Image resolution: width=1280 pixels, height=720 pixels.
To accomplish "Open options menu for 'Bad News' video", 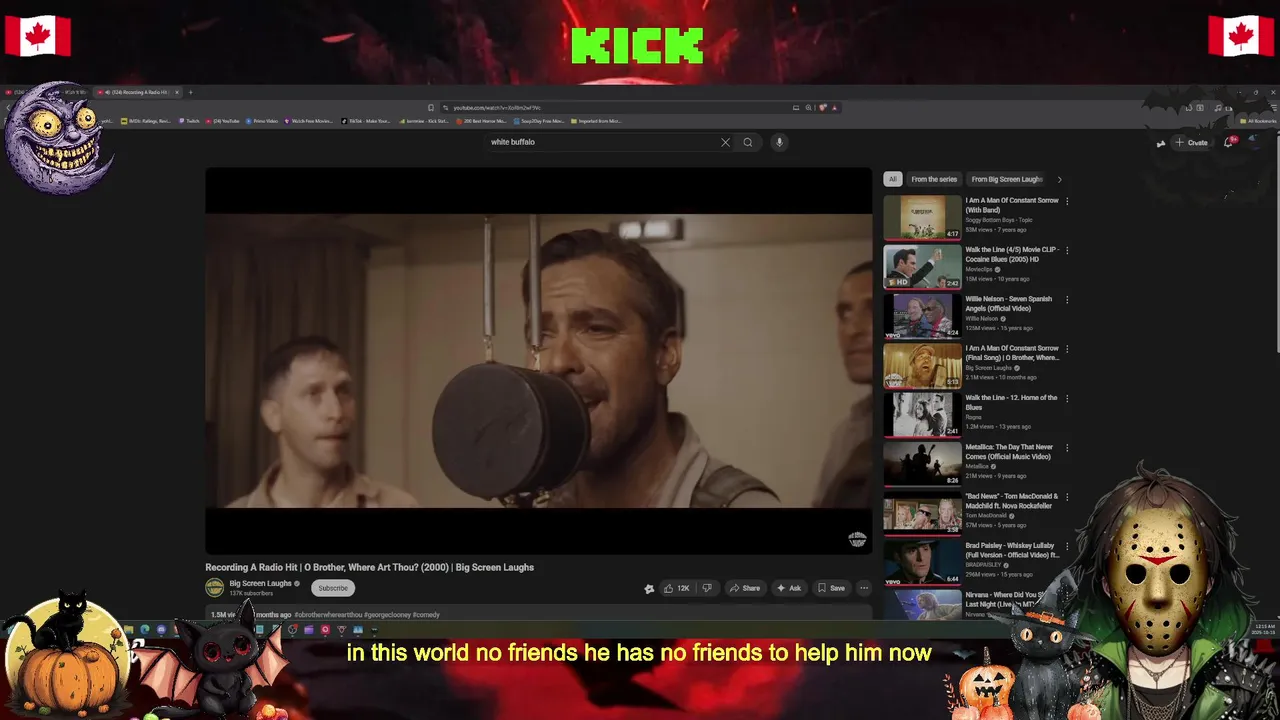I will (x=1067, y=497).
